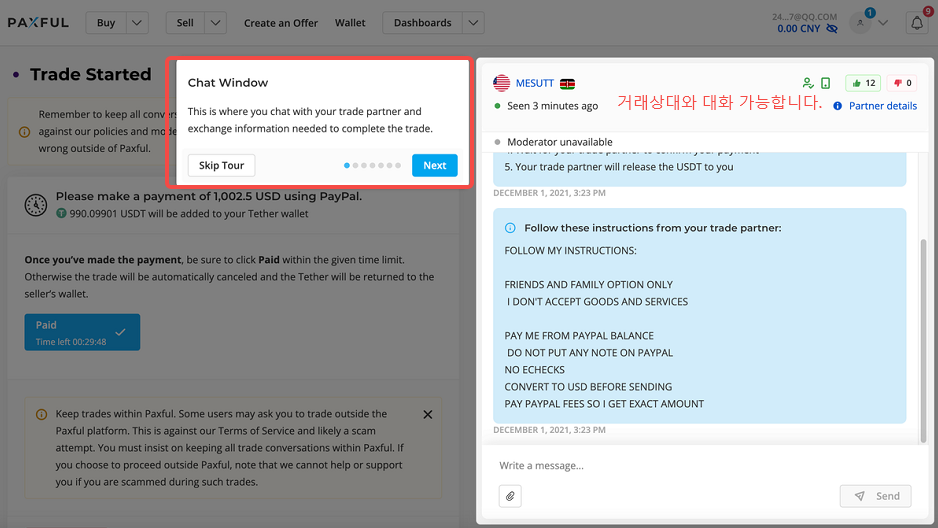This screenshot has height=528, width=938.
Task: Click the phone verified icon
Action: point(826,84)
